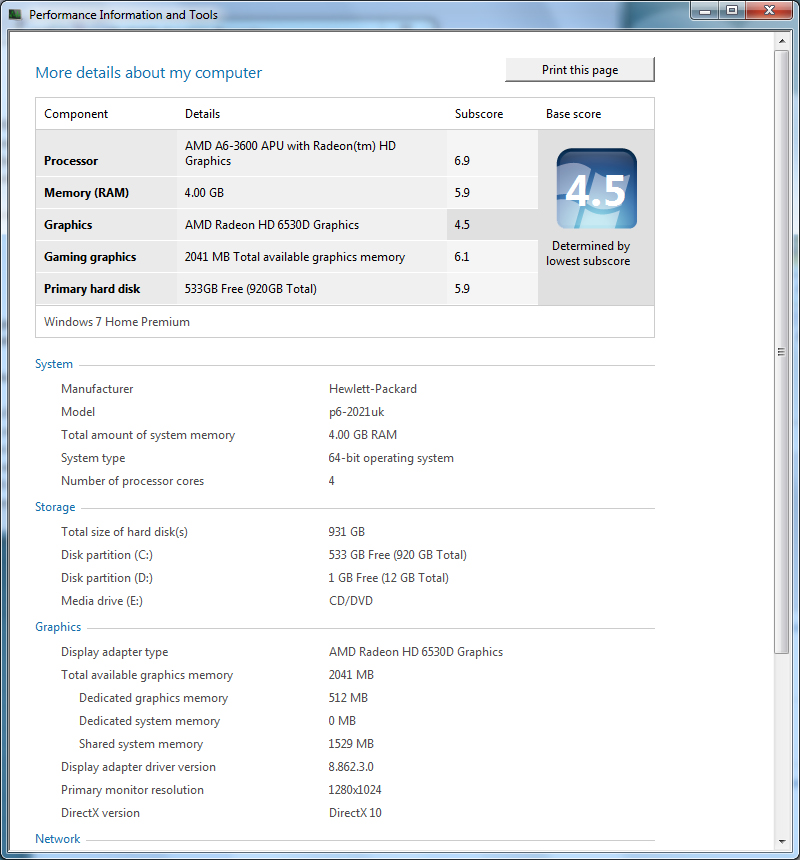
Task: Click the 1280x1024 resolution value
Action: (355, 790)
